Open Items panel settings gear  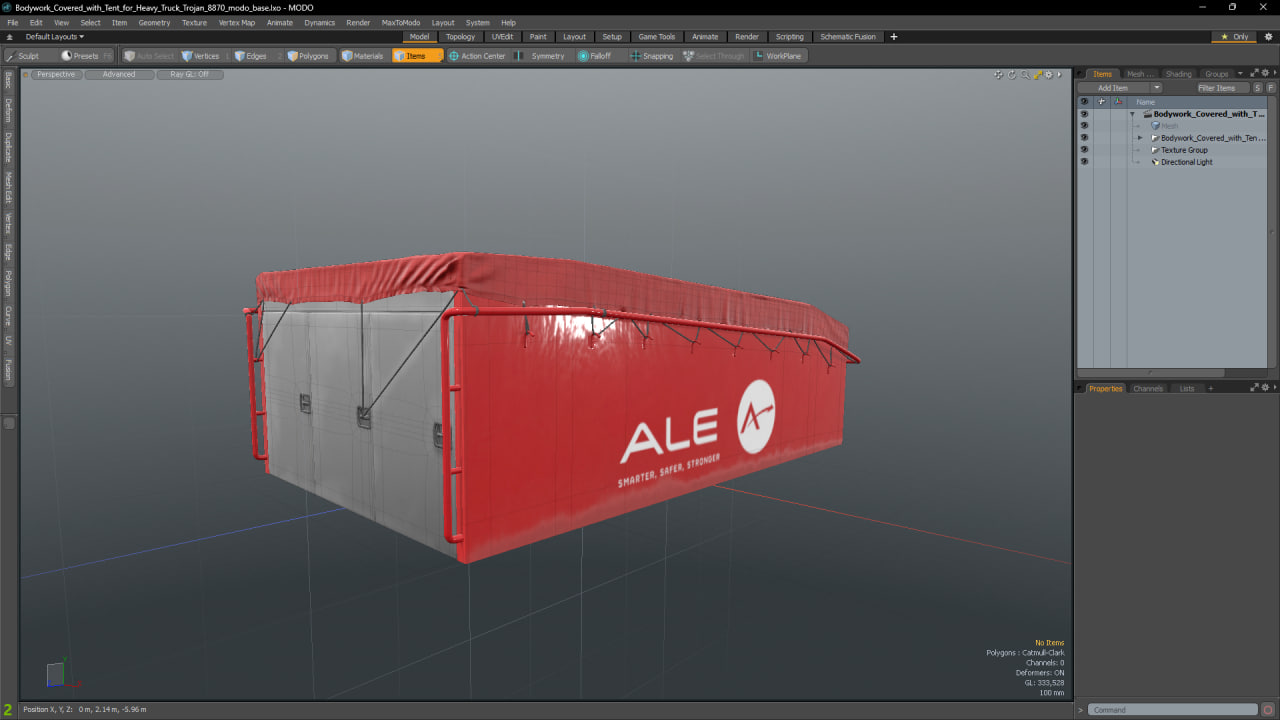[1264, 73]
